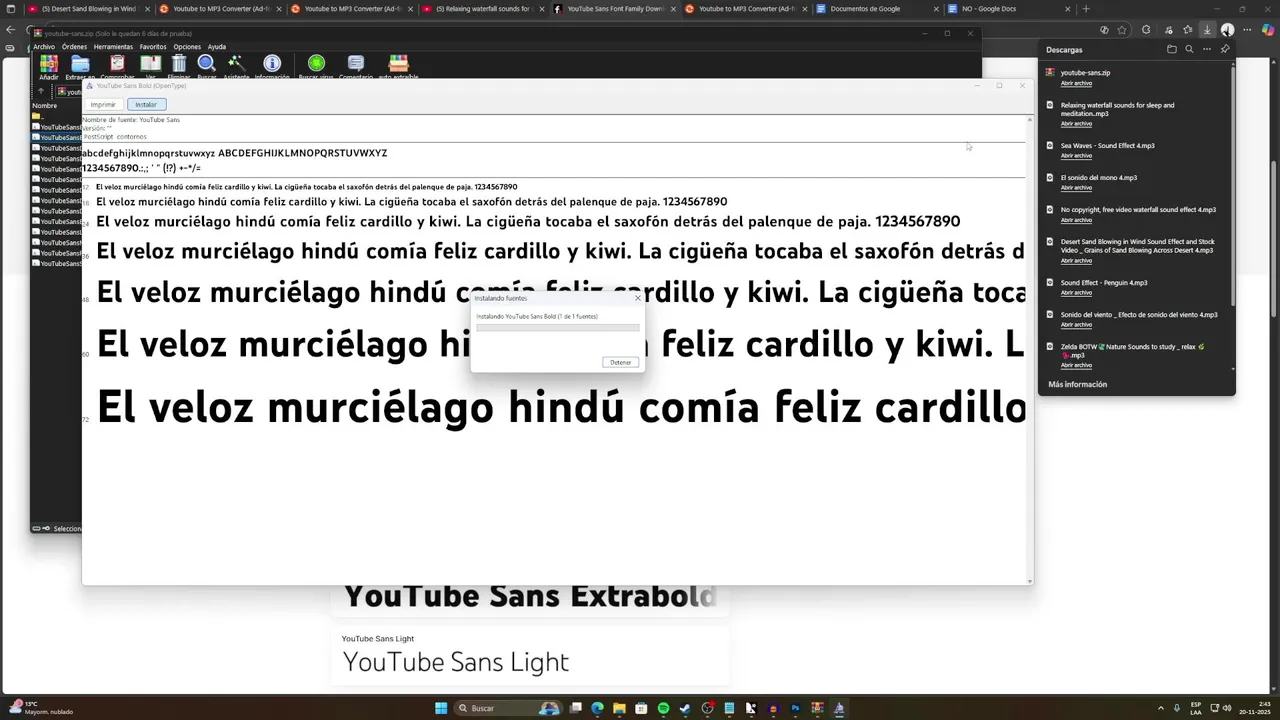The width and height of the screenshot is (1280, 720).
Task: Click the Windows Start button
Action: point(441,708)
